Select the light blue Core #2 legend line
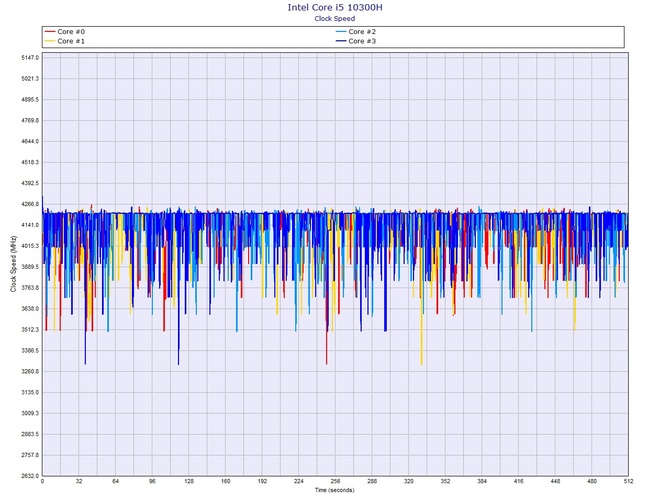This screenshot has width=670, height=502. (x=341, y=32)
